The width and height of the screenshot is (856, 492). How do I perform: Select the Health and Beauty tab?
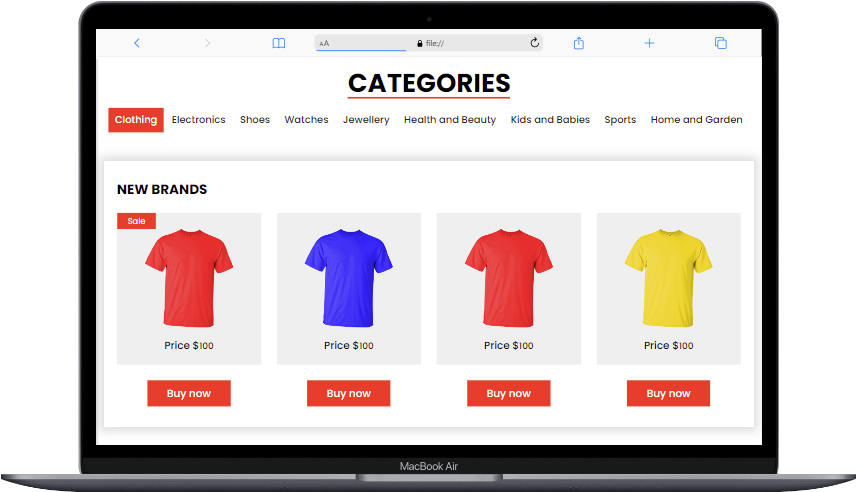(x=450, y=120)
